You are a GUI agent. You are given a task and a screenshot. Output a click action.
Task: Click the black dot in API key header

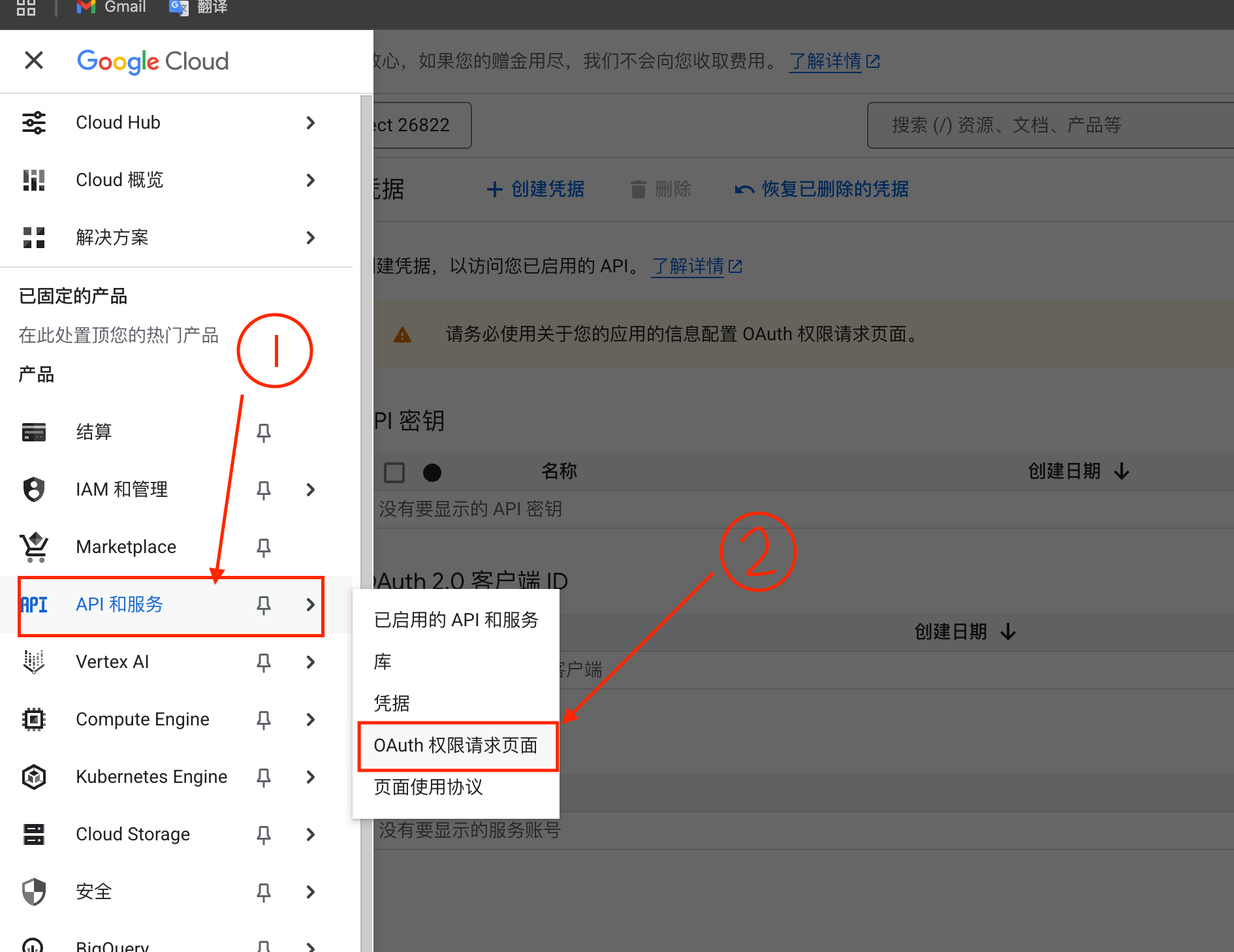tap(432, 472)
